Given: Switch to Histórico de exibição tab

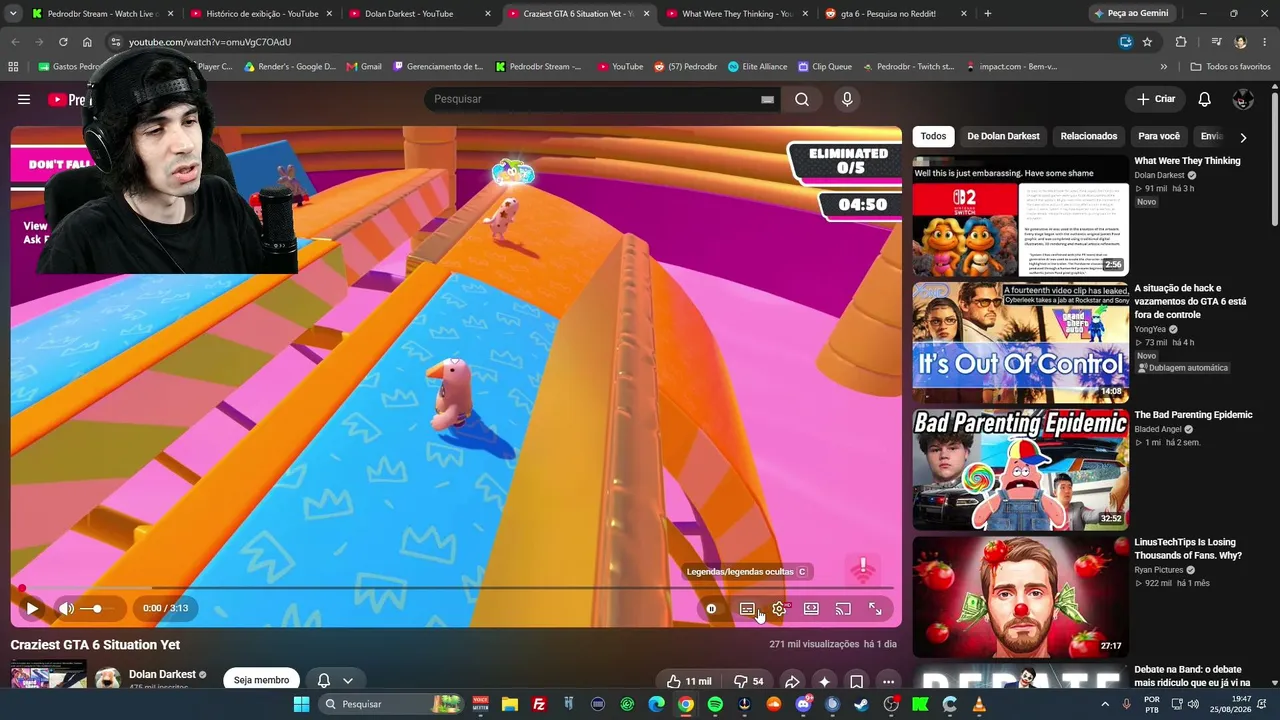Looking at the screenshot, I should (x=260, y=14).
